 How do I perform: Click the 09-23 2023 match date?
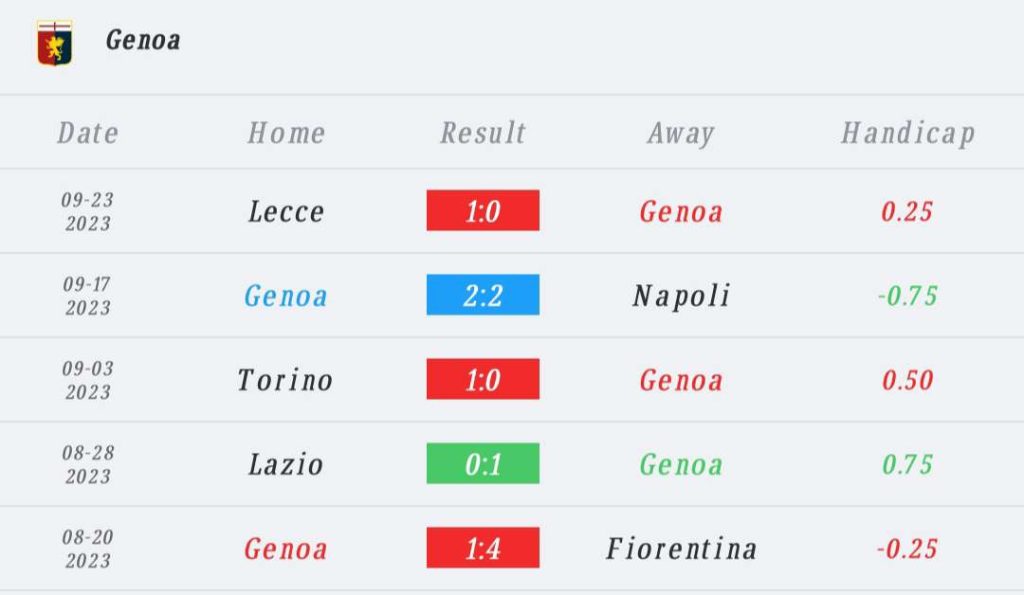tap(88, 212)
